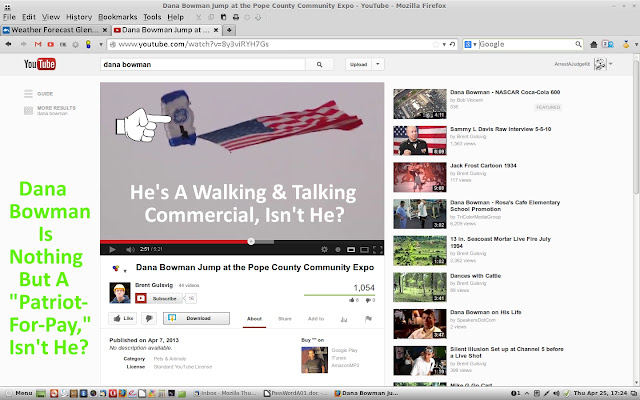Click the Paste clipboard icon in menu bar
Viewport: 640px width, 400px height.
[x=223, y=17]
